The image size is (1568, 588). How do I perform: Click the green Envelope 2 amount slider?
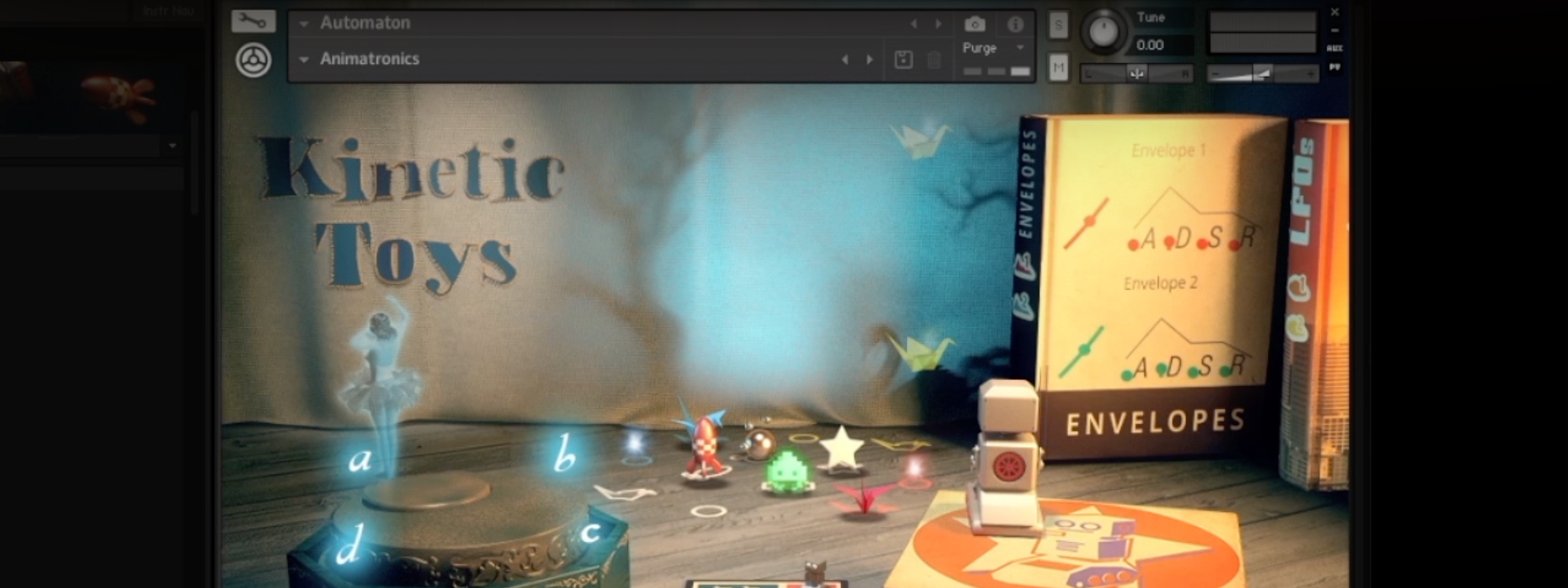coord(1081,352)
